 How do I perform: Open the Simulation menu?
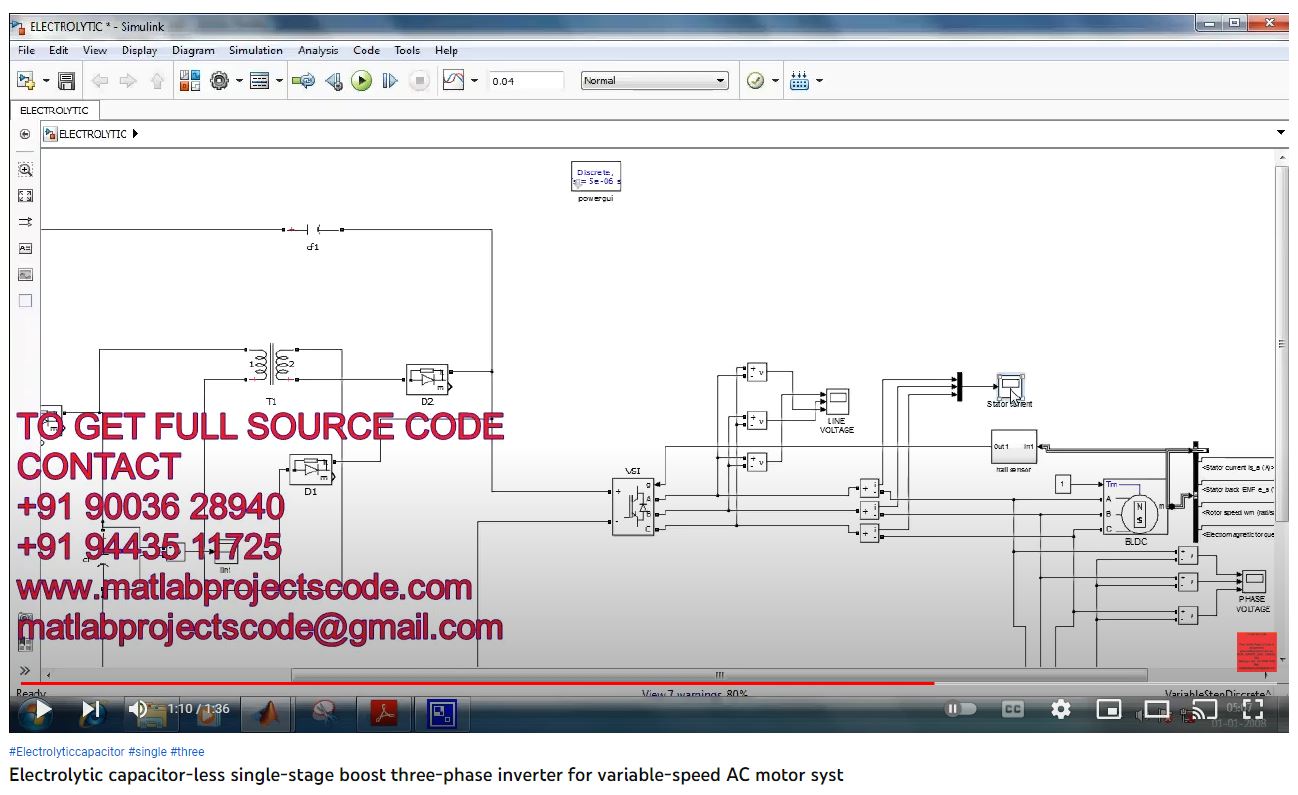click(255, 50)
